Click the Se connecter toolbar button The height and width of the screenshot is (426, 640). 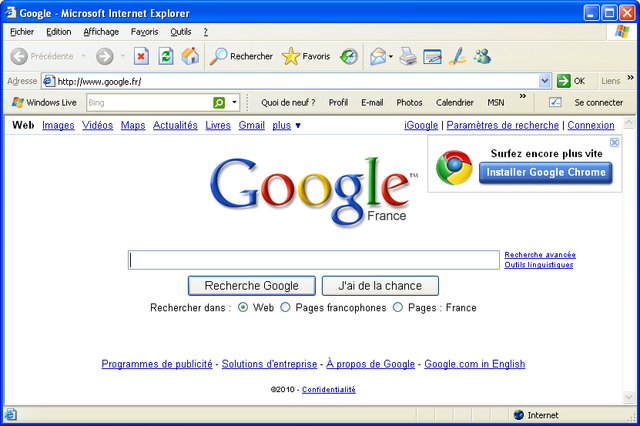tap(598, 102)
